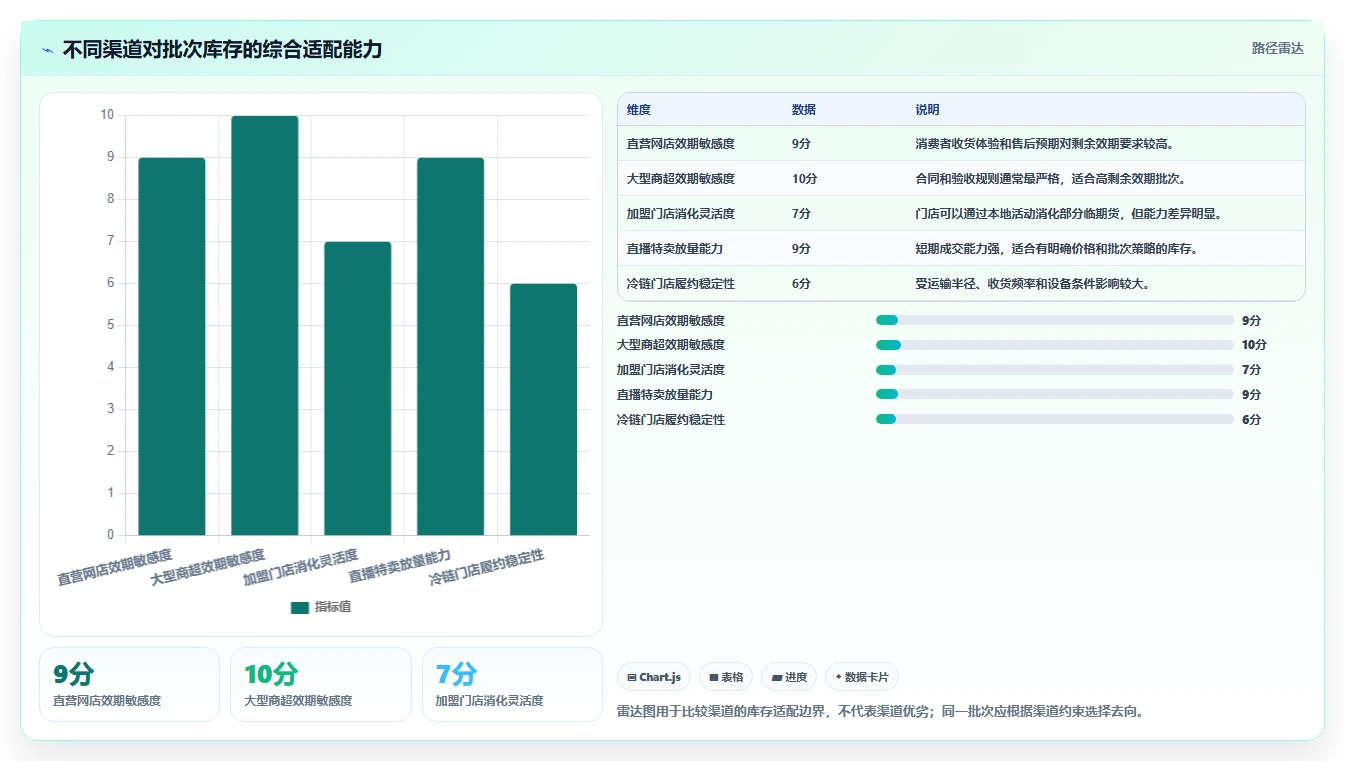
Task: Click the 7分 value beside the progress bar
Action: click(x=1251, y=369)
